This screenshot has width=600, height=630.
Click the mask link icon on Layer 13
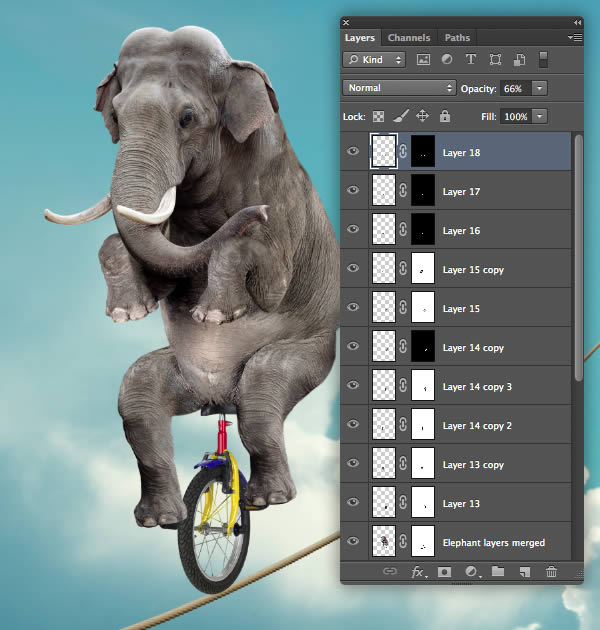tap(403, 502)
